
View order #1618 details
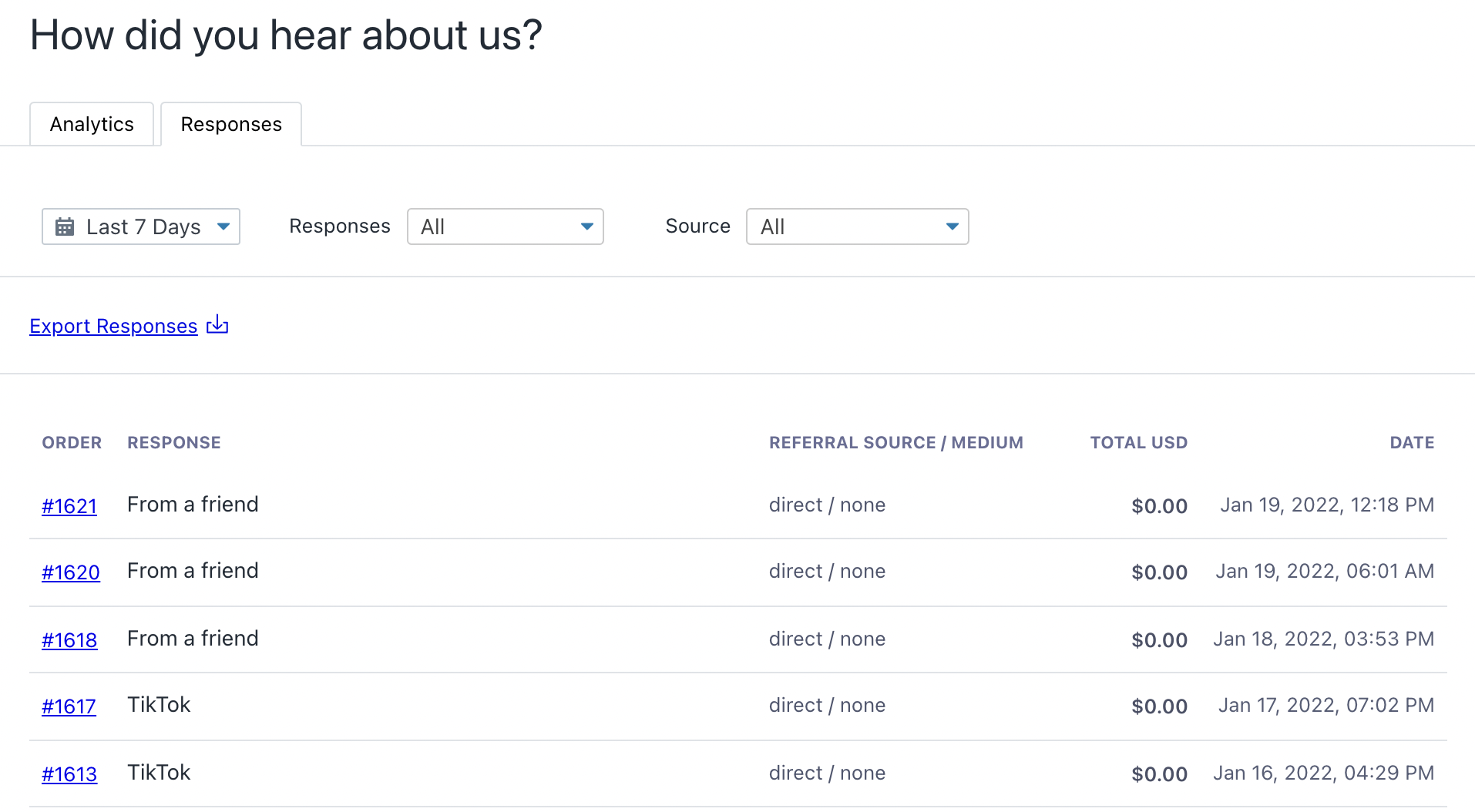coord(69,640)
